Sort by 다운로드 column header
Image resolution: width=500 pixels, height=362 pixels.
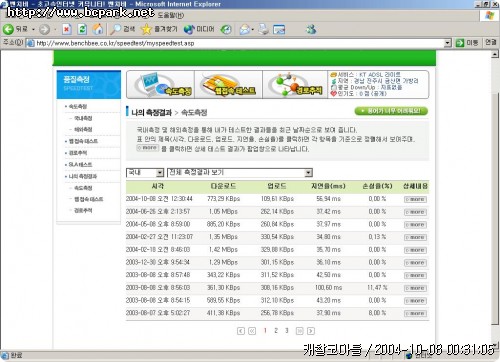[x=223, y=186]
